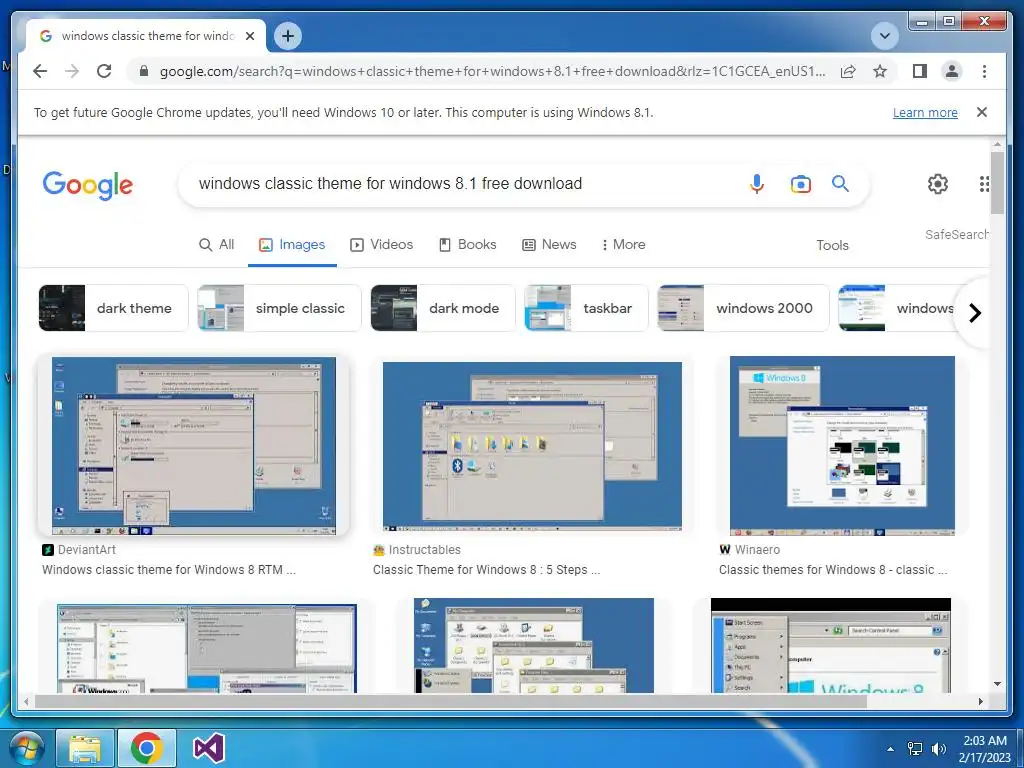
Task: Go to the Google logo homepage
Action: (88, 185)
